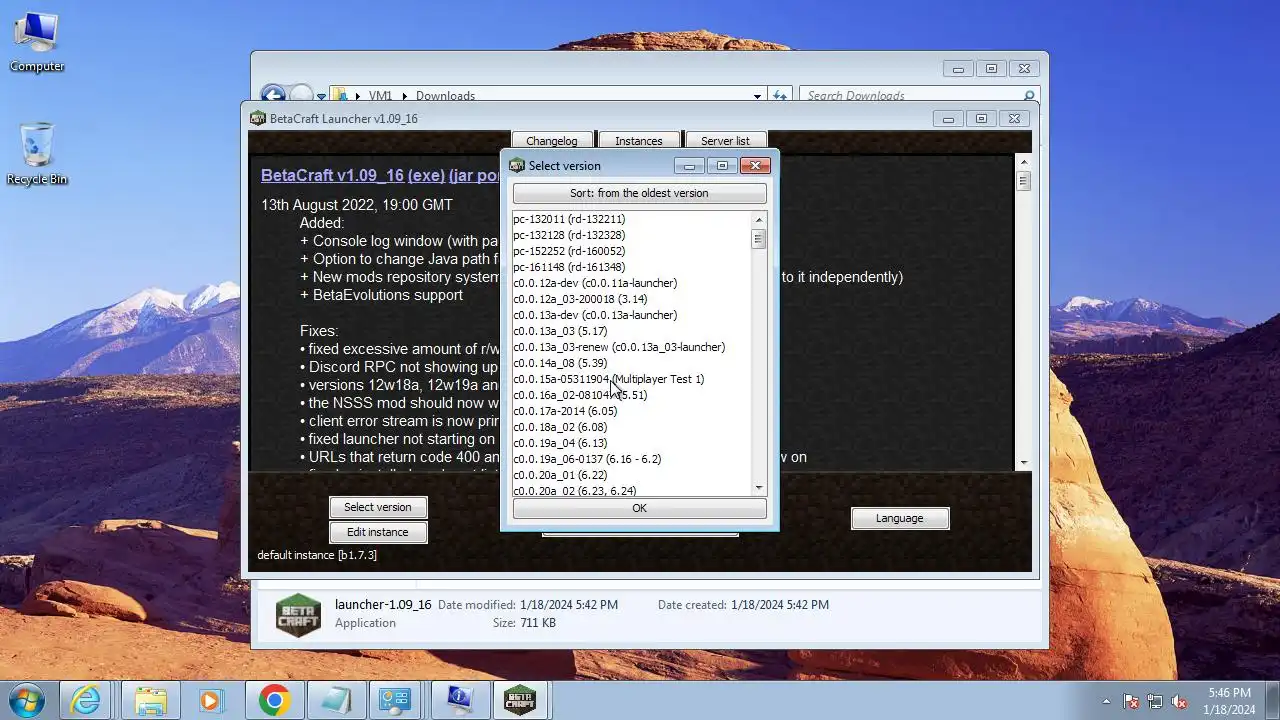Click the BetaCraft launcher file icon in Downloads
The width and height of the screenshot is (1280, 720).
point(299,614)
